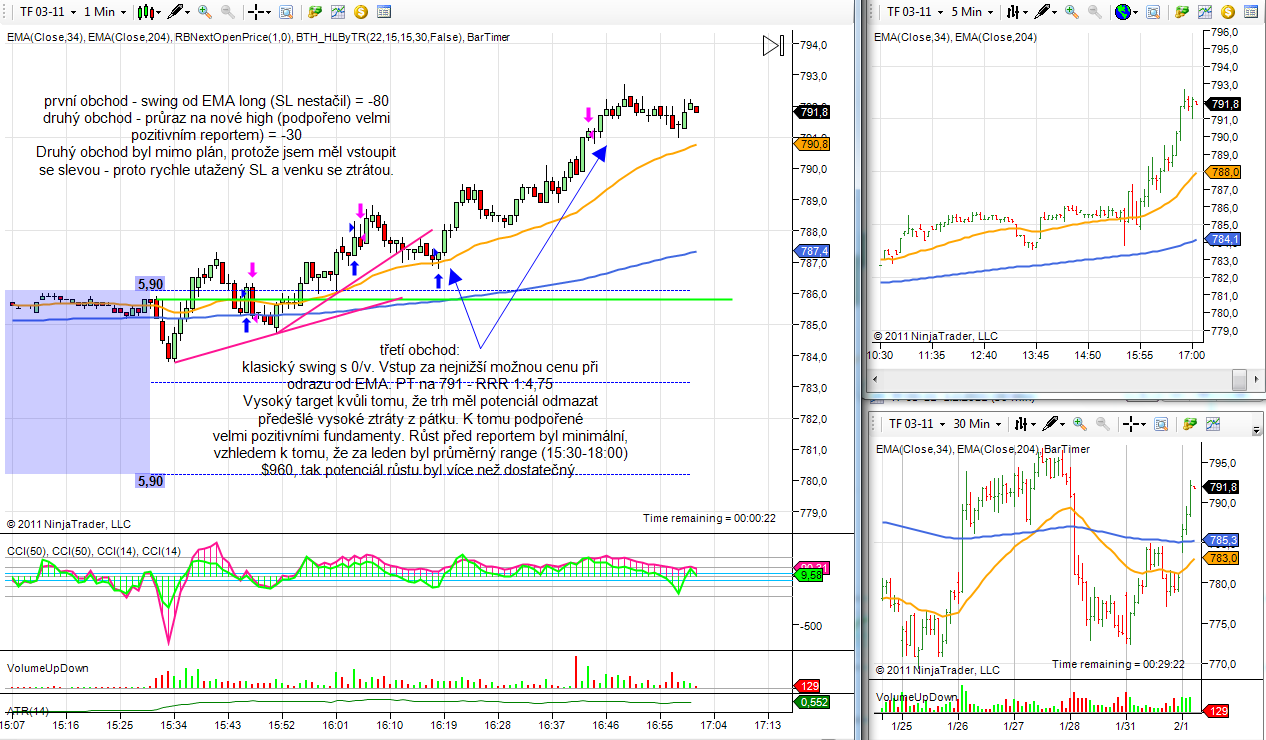Screen dimensions: 1266x740
Task: Open indicators icon in 30 Min chart
Action: pos(1213,425)
